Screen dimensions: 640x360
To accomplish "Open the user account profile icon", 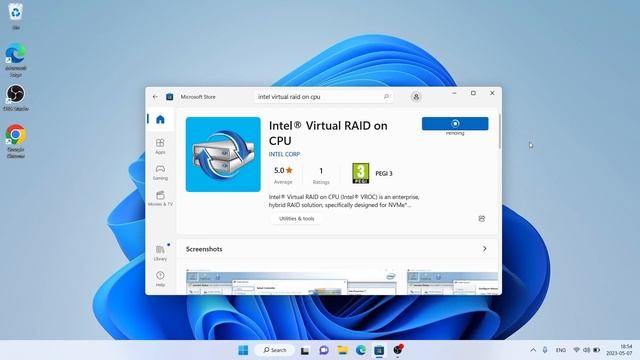I will [x=416, y=97].
